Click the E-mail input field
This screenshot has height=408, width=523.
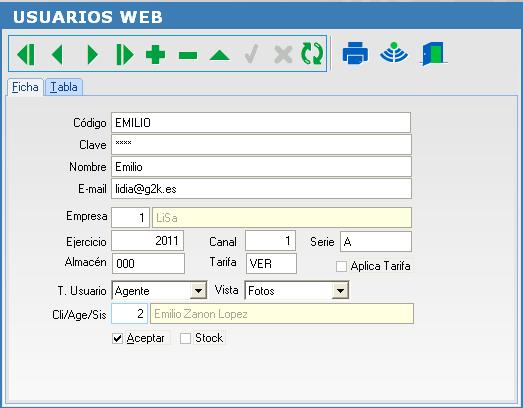[261, 189]
